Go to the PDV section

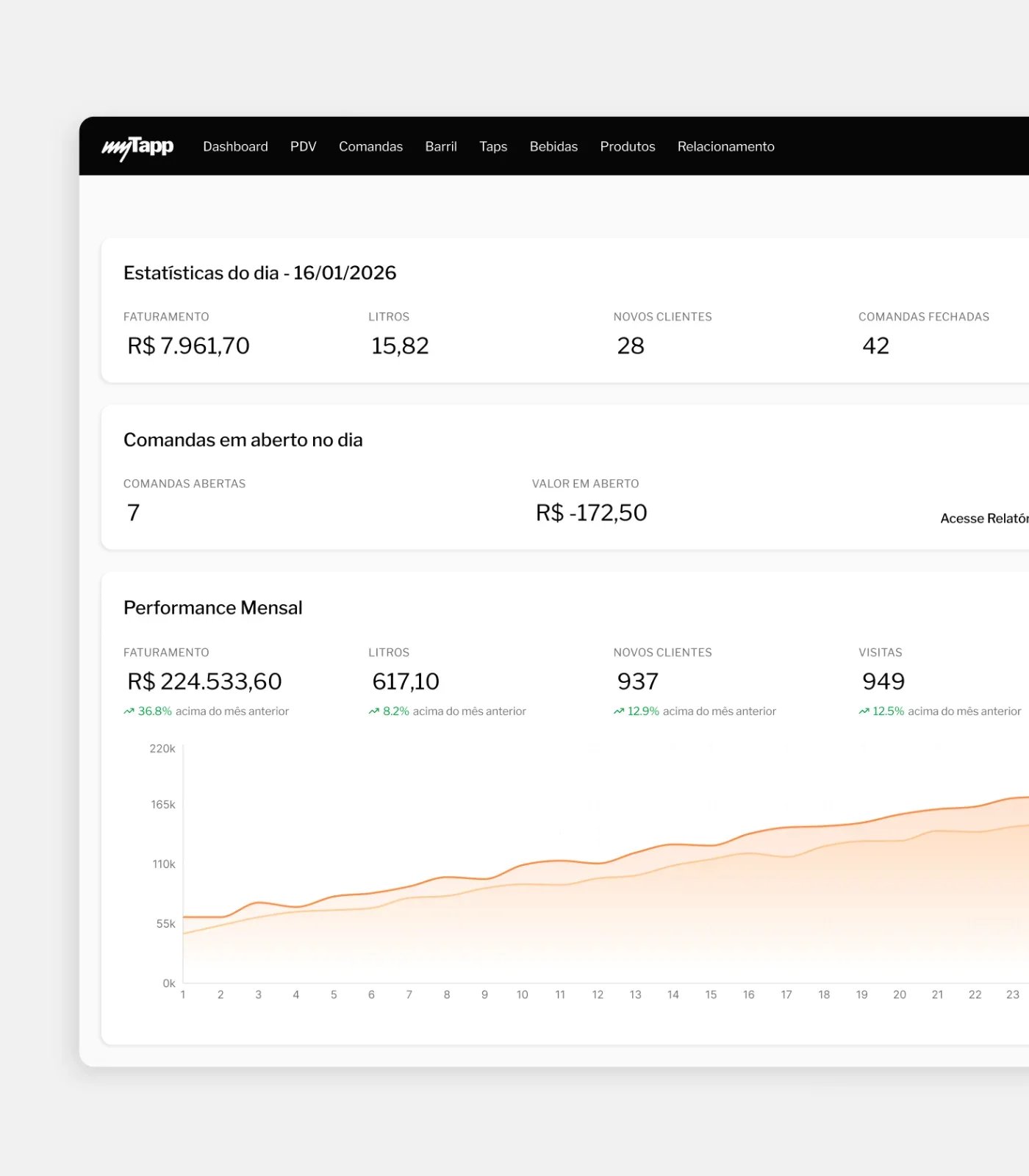303,146
